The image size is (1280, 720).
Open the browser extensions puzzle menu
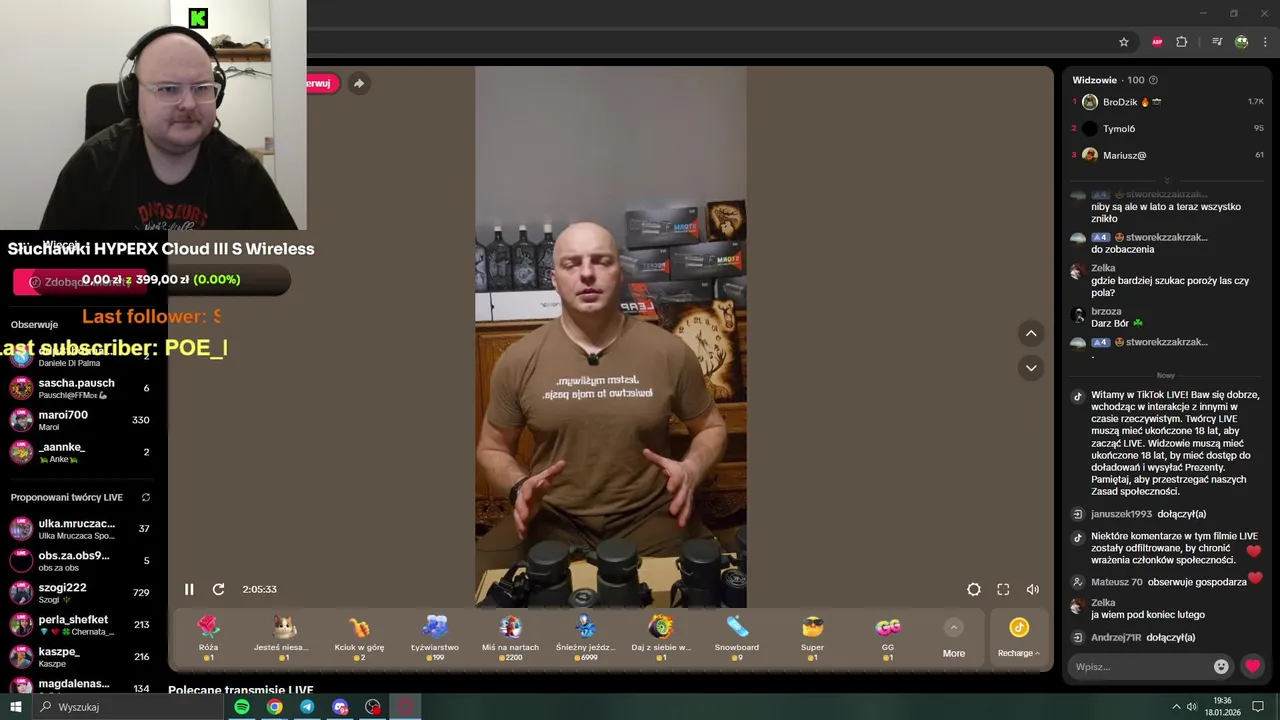click(x=1182, y=42)
